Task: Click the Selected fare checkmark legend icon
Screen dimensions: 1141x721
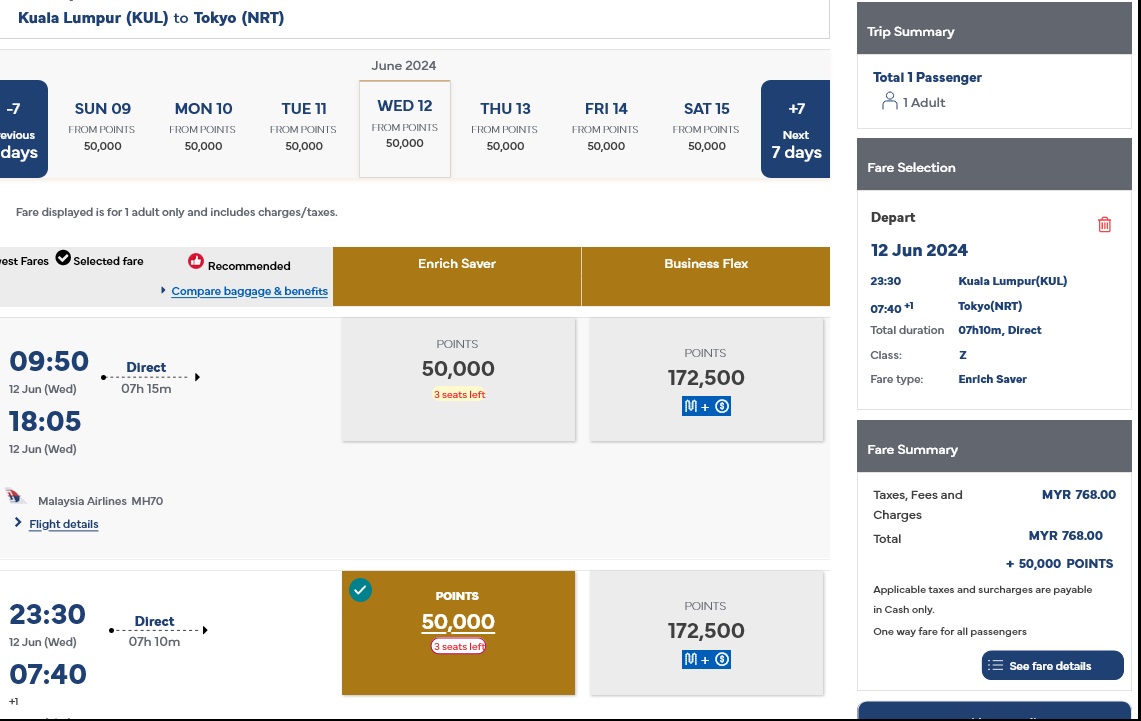Action: (x=63, y=259)
